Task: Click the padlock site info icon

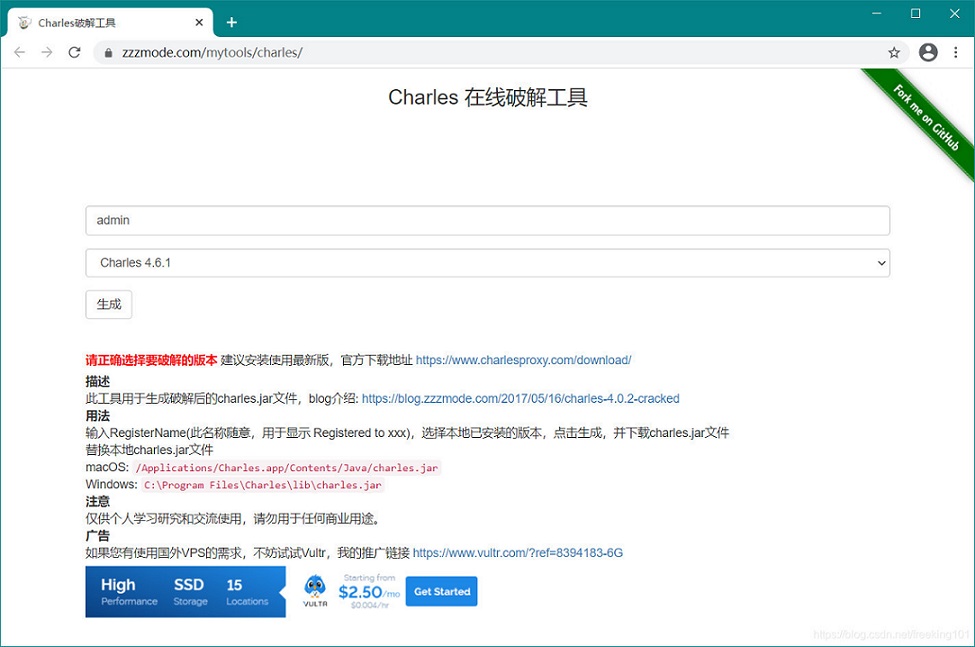Action: point(108,53)
